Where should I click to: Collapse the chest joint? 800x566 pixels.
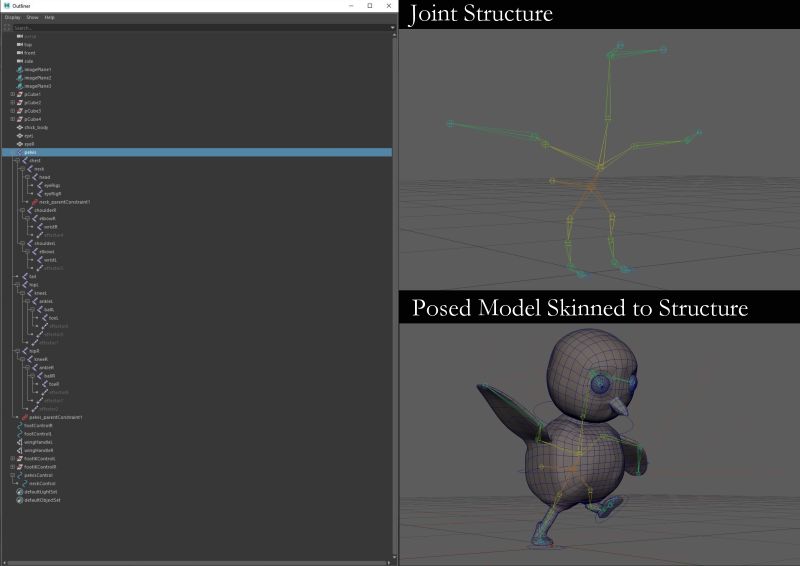click(17, 160)
